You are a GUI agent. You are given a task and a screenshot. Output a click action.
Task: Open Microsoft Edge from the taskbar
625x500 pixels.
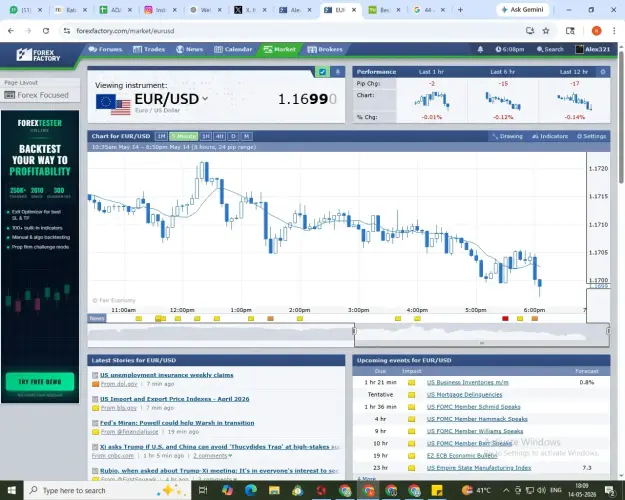251,490
